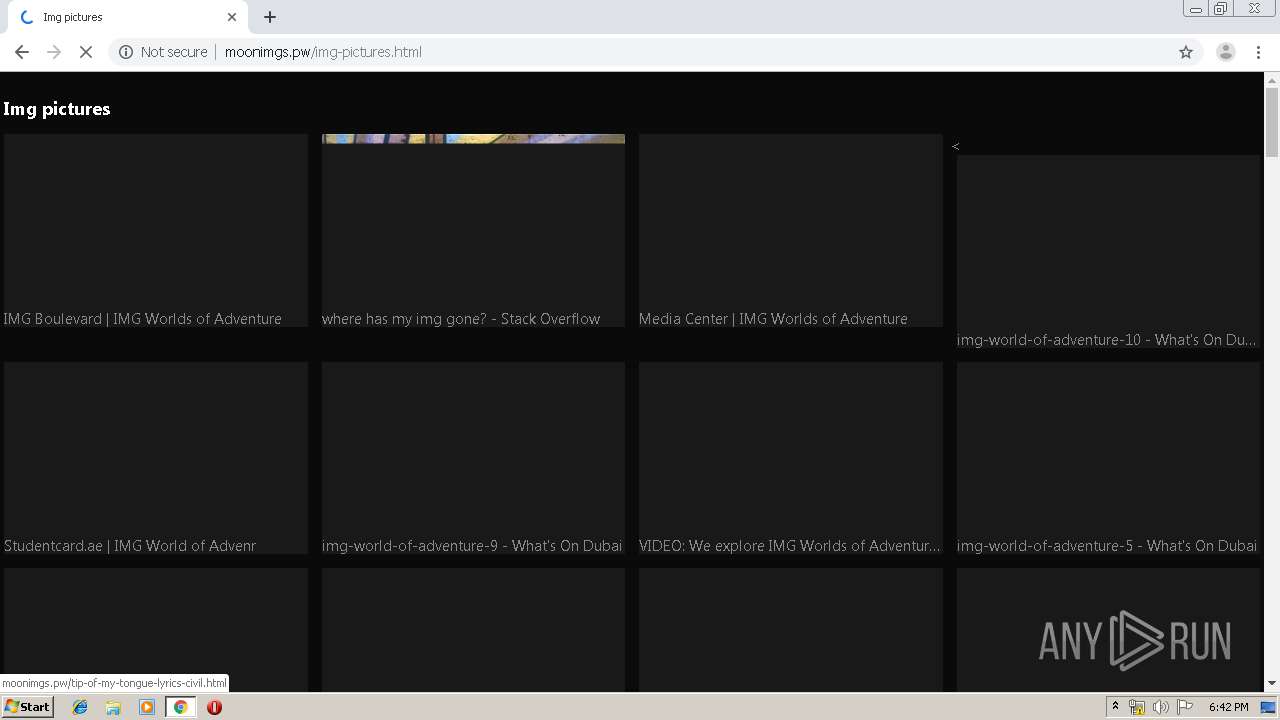
Task: Click the volume speaker tray icon
Action: click(1160, 707)
